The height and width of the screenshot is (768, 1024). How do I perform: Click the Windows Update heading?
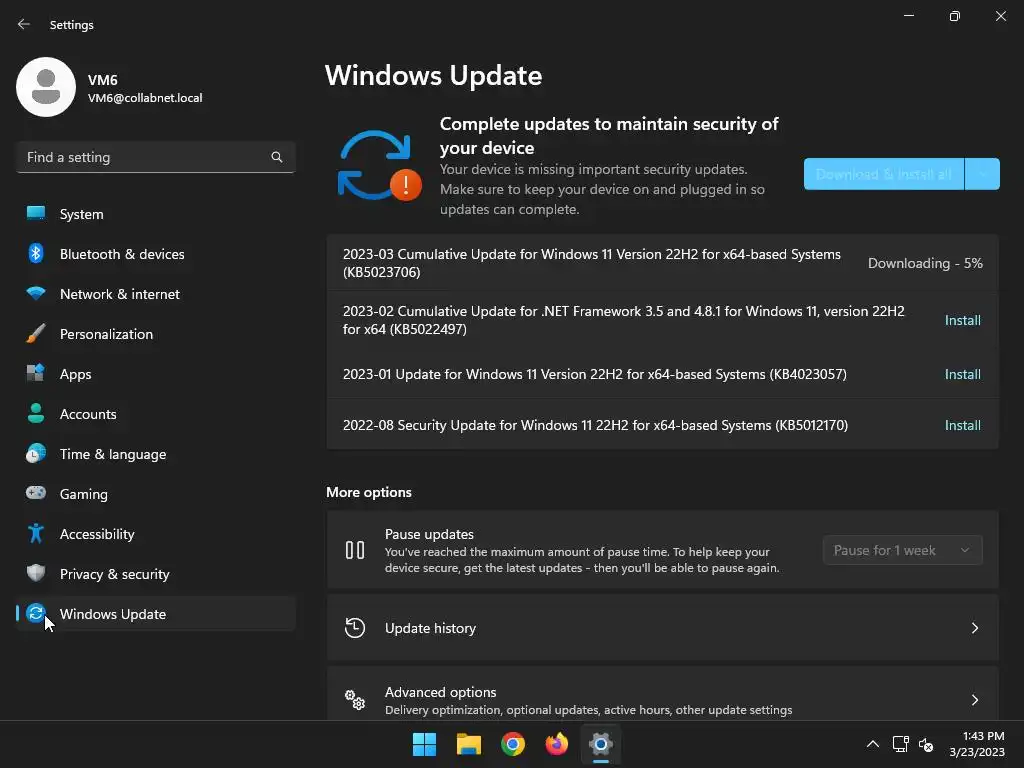tap(434, 76)
